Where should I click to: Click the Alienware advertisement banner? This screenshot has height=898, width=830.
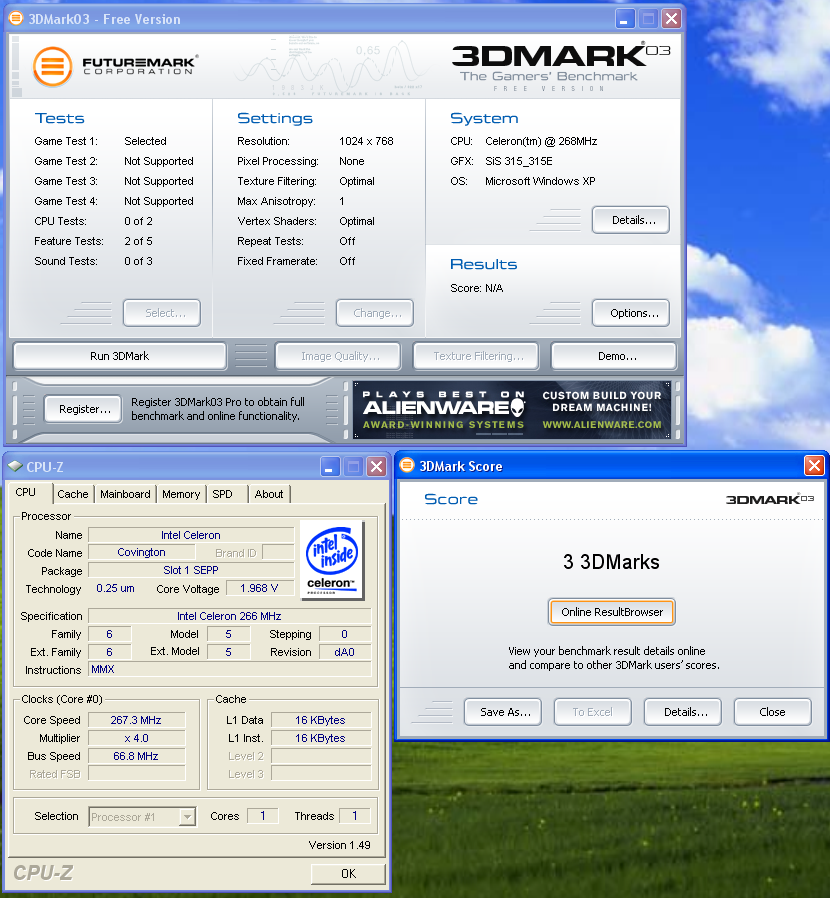pos(512,410)
